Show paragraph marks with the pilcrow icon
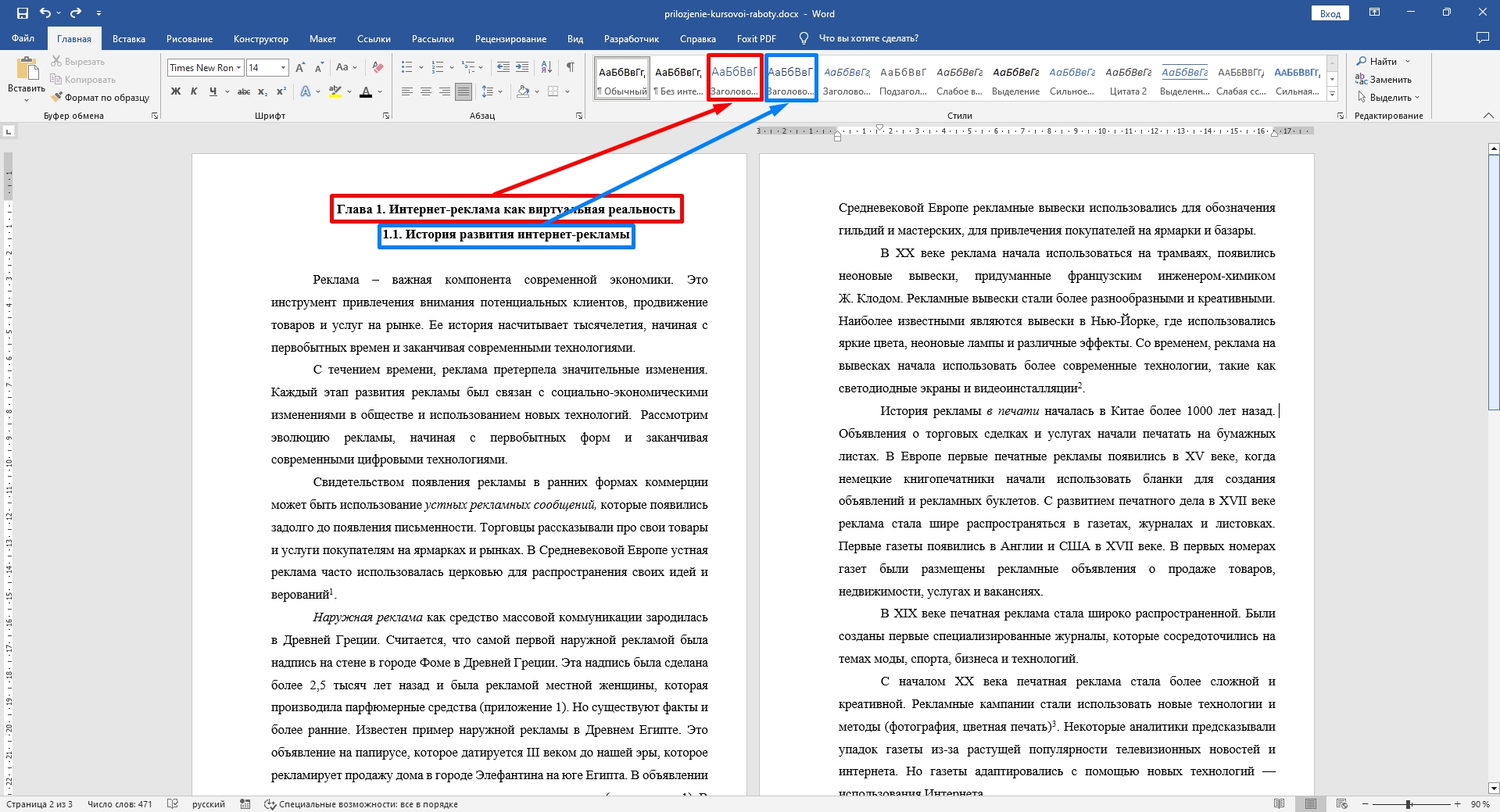This screenshot has width=1500, height=812. click(x=571, y=68)
